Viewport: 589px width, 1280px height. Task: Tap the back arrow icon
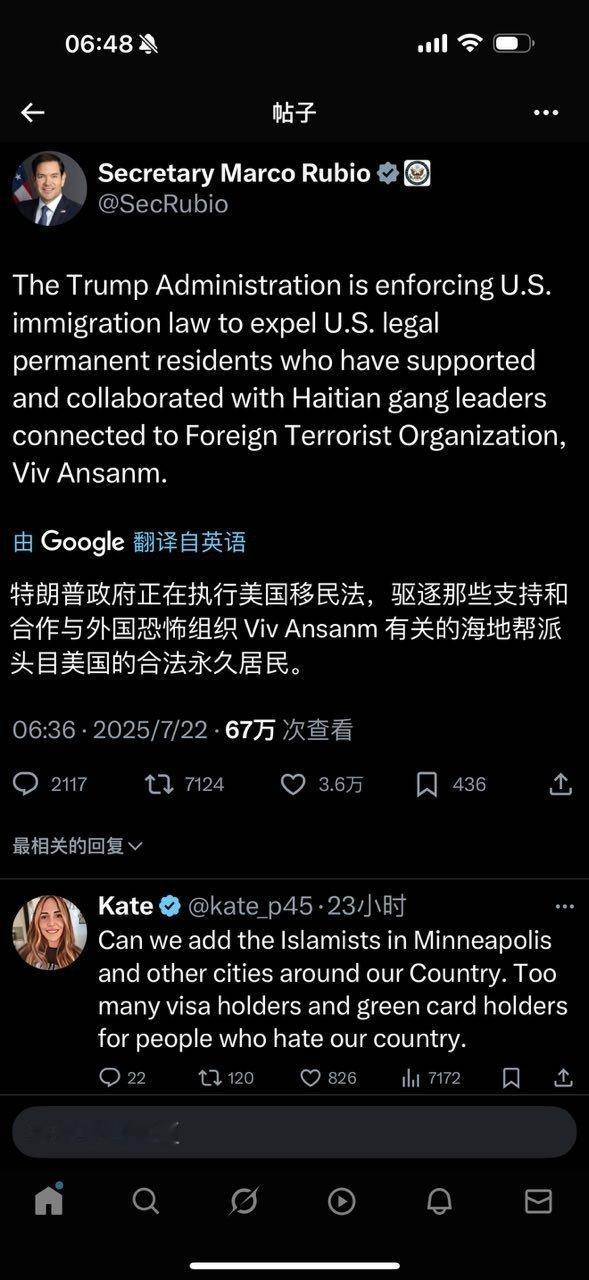click(33, 112)
